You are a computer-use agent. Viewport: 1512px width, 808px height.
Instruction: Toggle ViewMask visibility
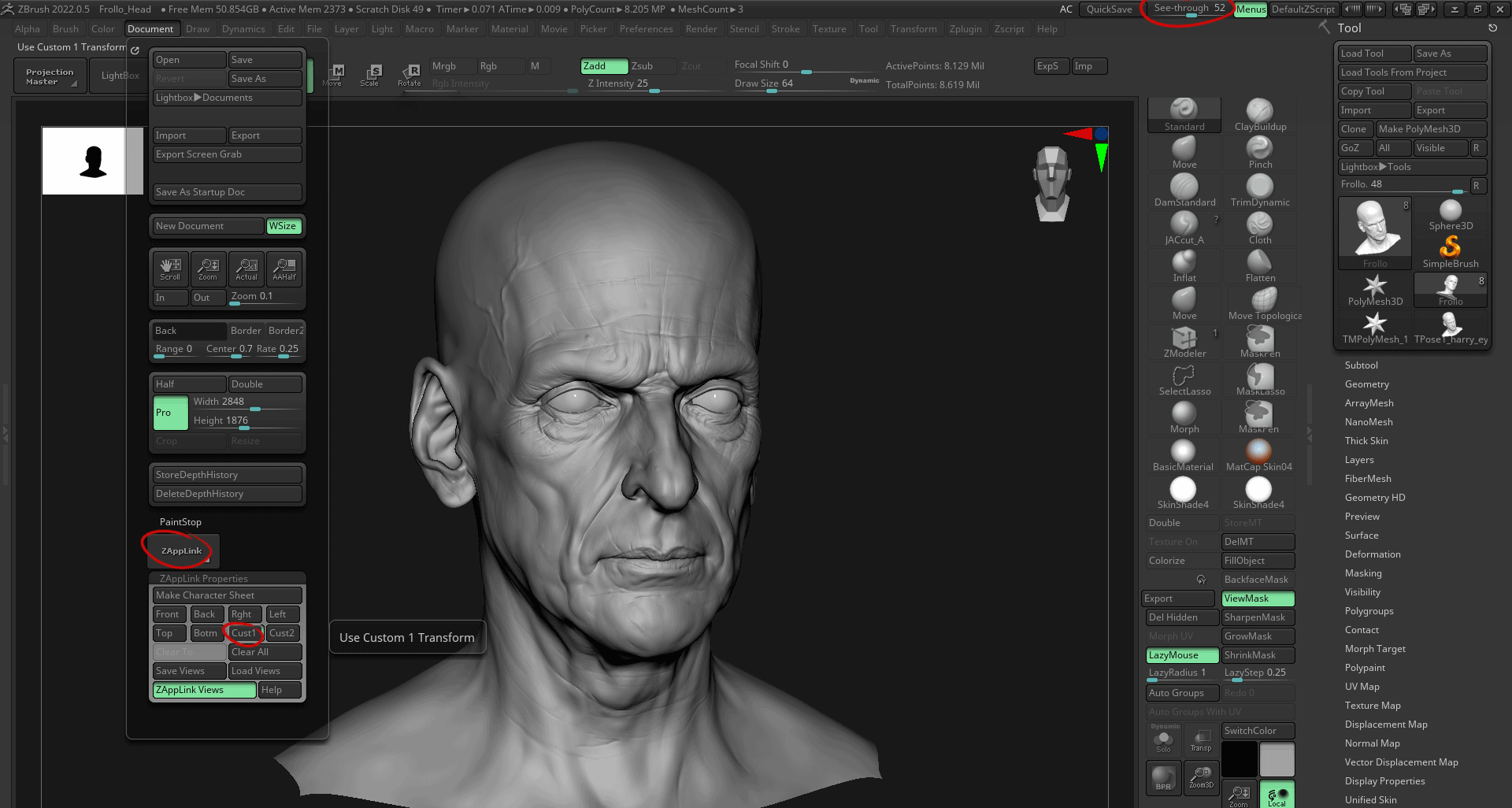(1258, 599)
